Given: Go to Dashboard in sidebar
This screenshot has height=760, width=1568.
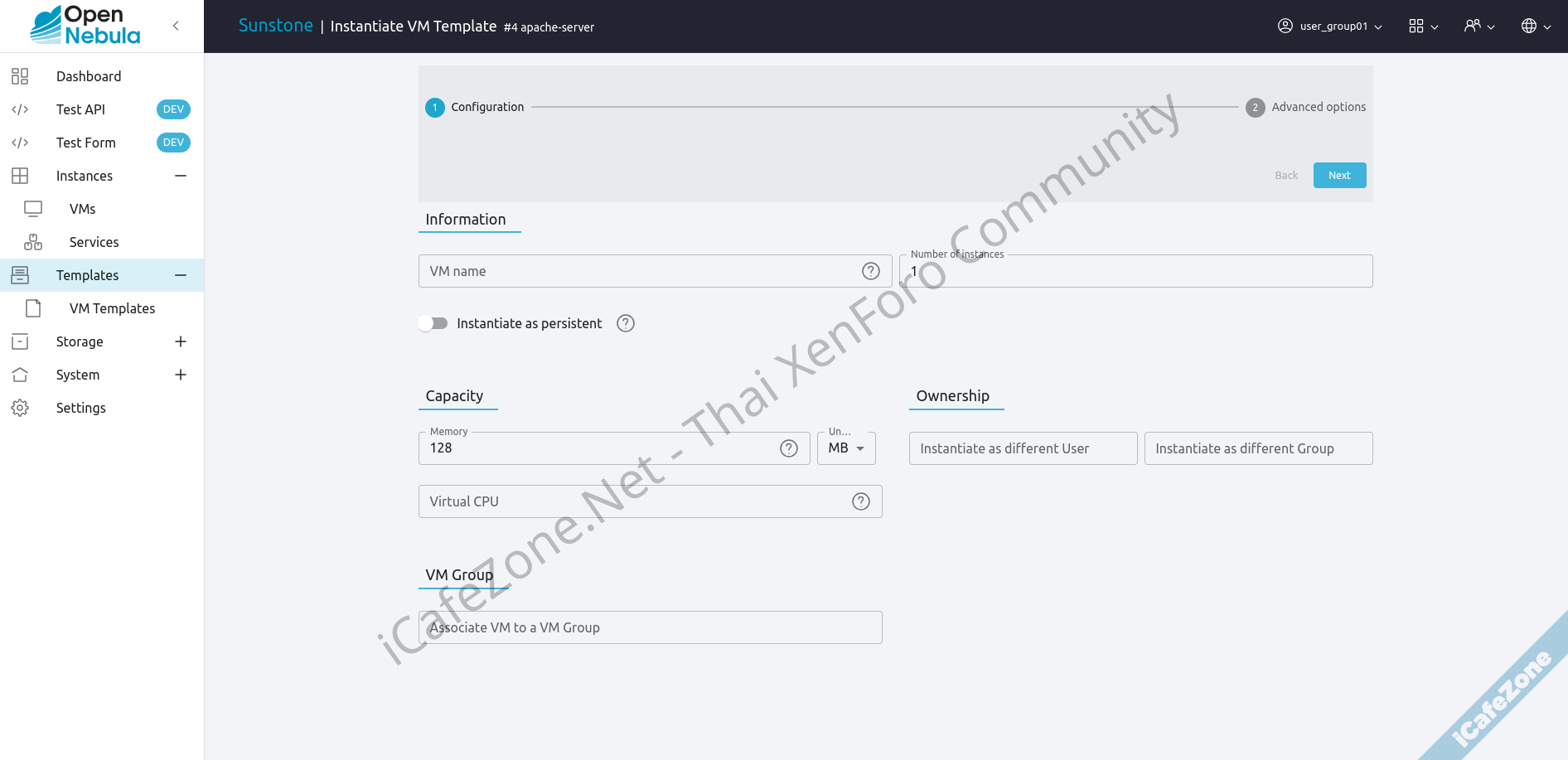Looking at the screenshot, I should point(89,76).
